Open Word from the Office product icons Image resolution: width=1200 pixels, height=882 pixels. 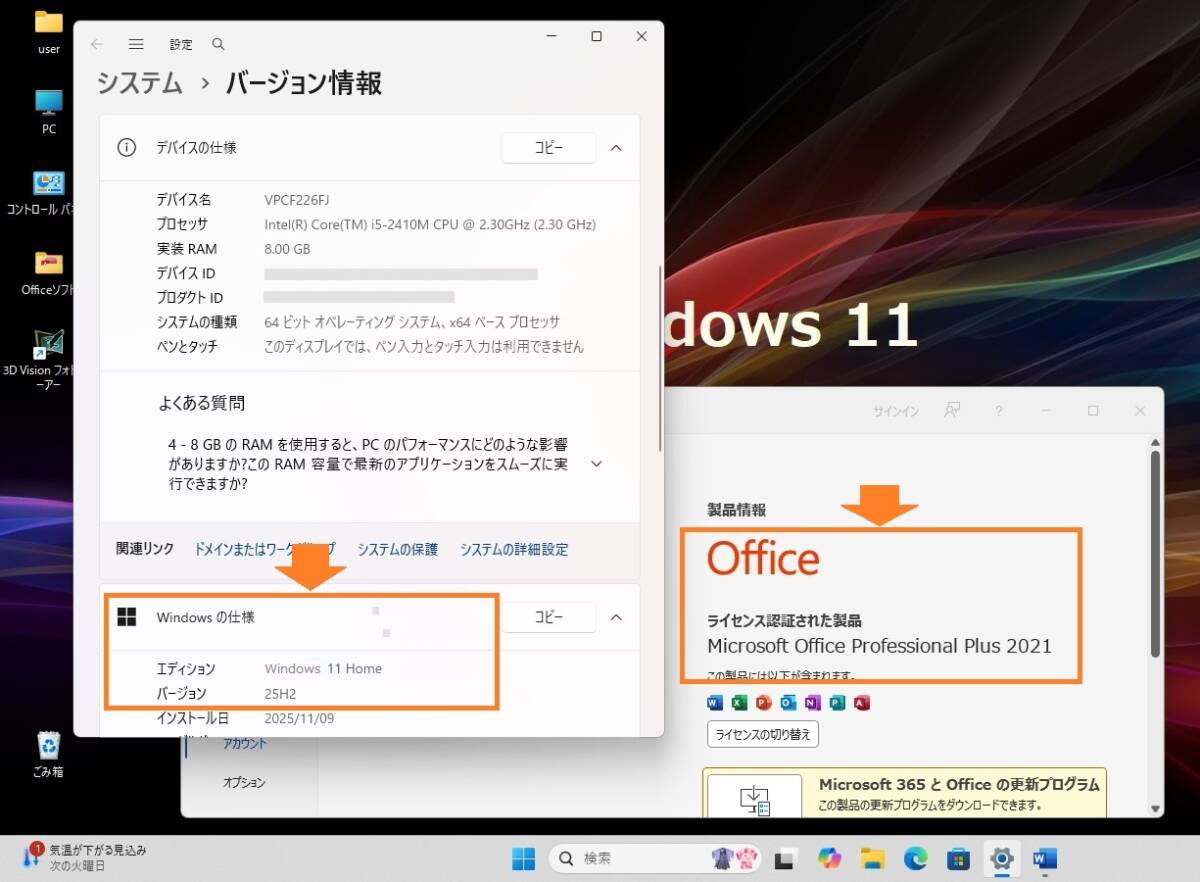point(714,703)
